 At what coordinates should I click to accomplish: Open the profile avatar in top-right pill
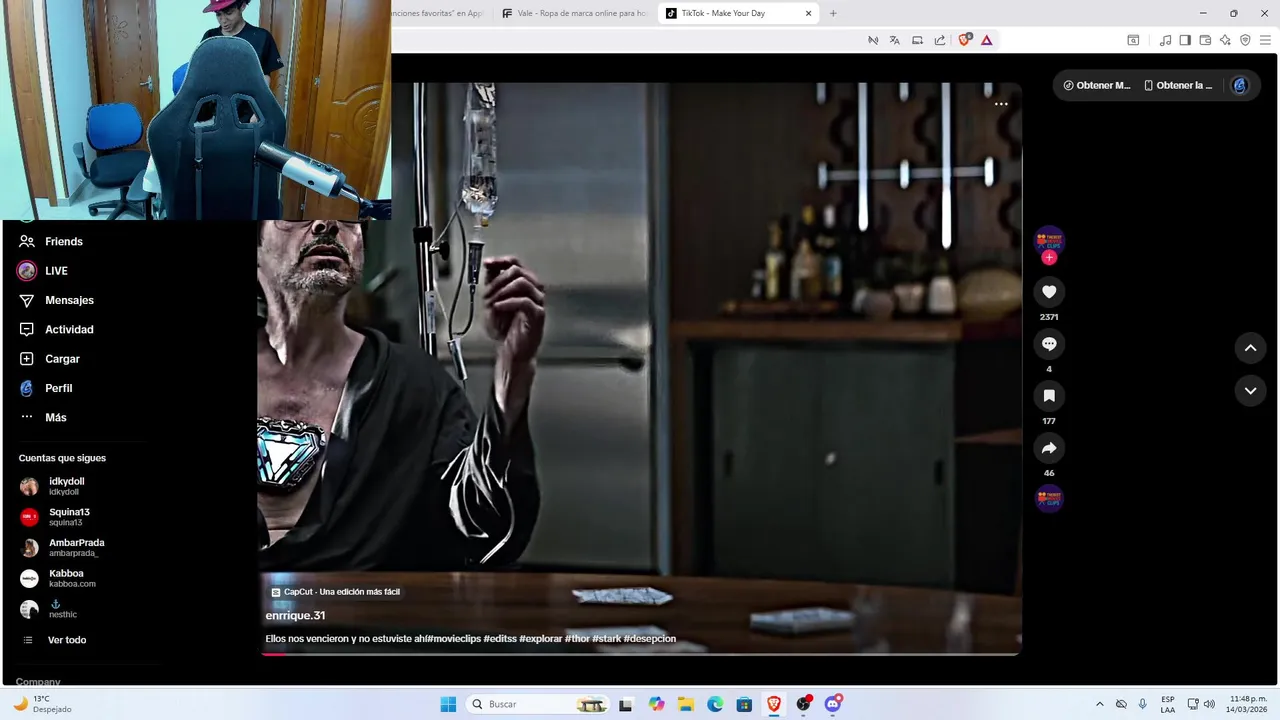pyautogui.click(x=1240, y=85)
